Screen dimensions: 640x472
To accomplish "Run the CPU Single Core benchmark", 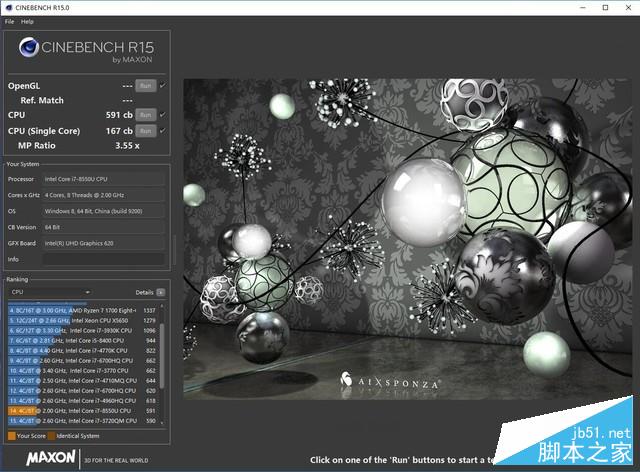I will (145, 131).
